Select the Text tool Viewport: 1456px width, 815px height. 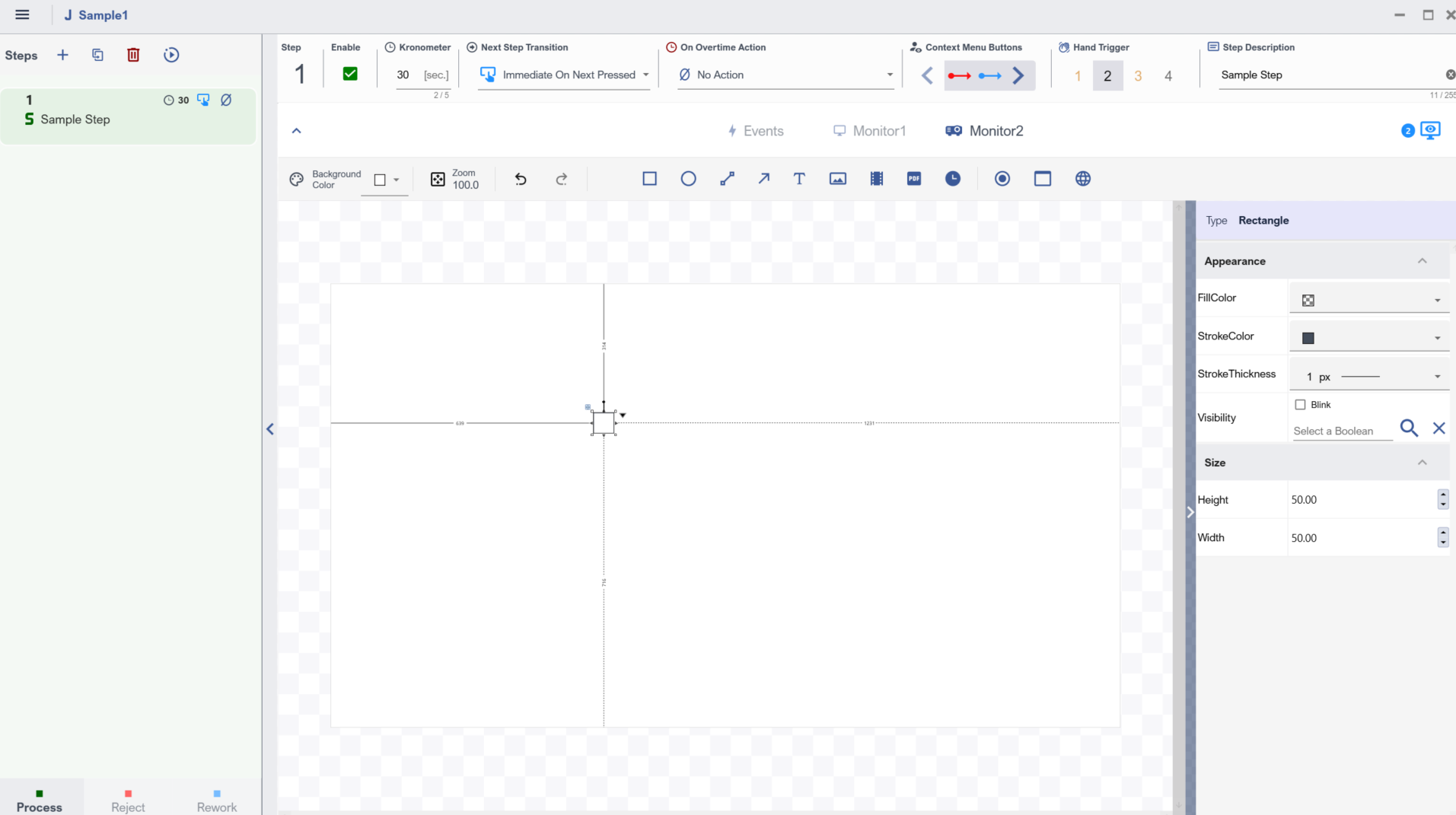pyautogui.click(x=798, y=179)
